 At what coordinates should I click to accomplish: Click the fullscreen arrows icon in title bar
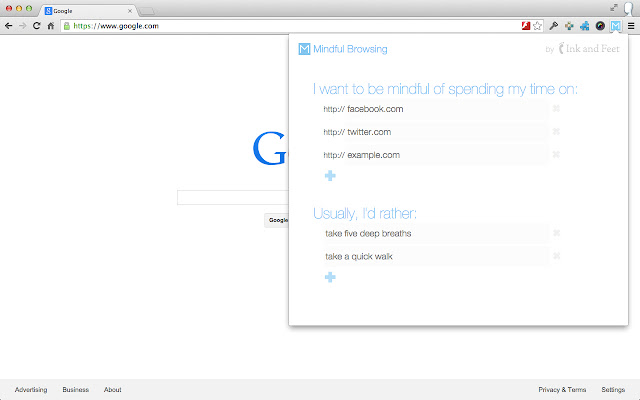tap(614, 7)
